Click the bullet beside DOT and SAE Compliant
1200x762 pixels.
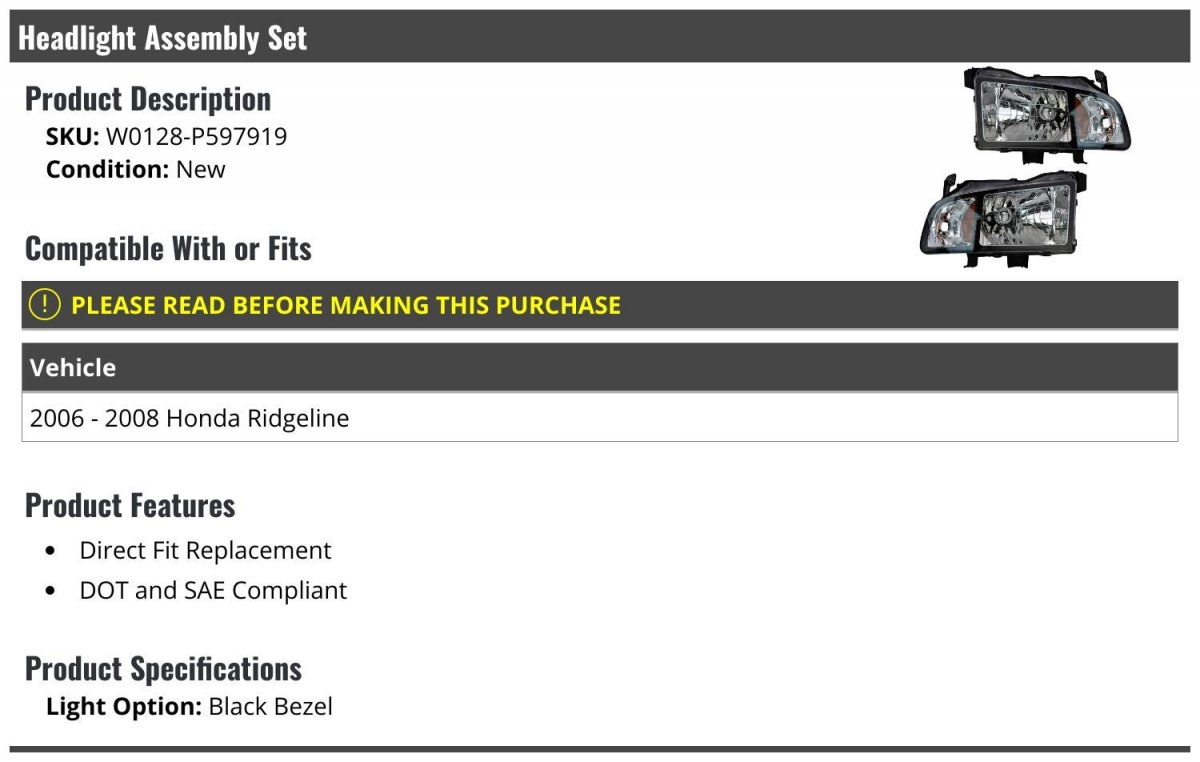pyautogui.click(x=52, y=591)
